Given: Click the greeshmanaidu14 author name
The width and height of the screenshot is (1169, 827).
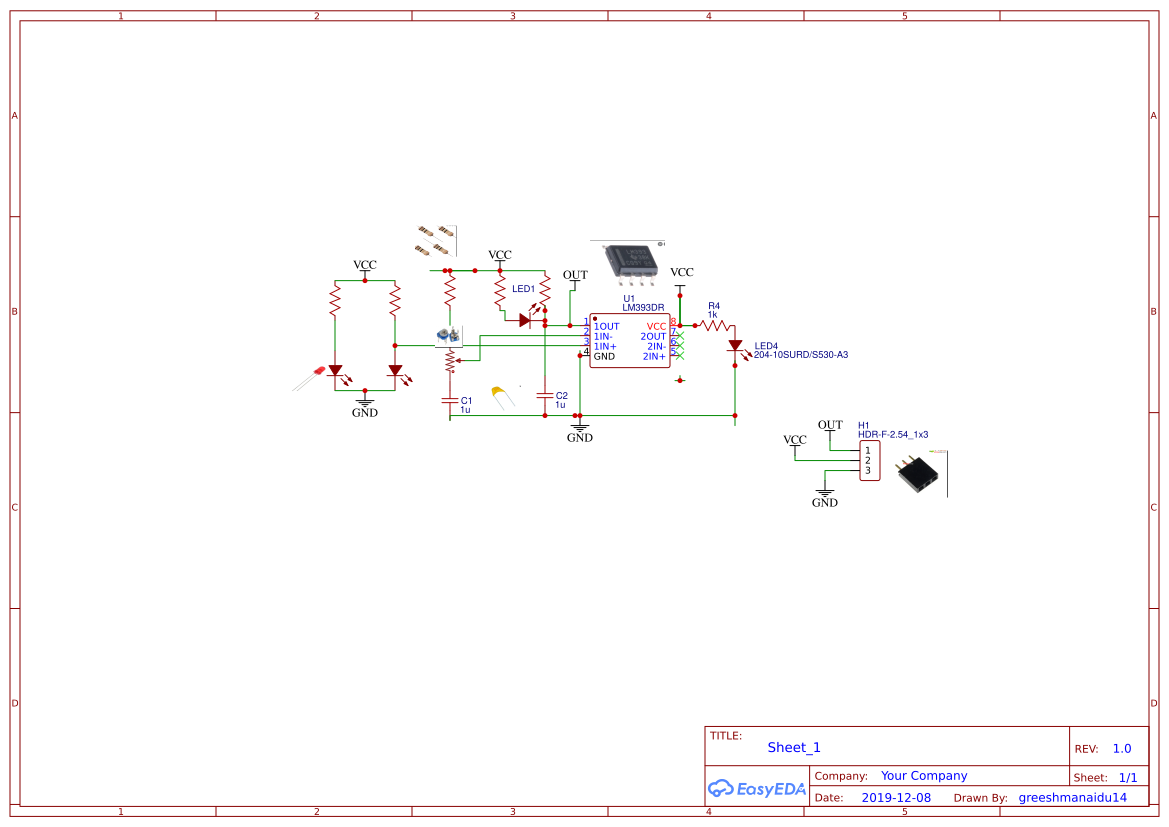Looking at the screenshot, I should coord(1074,797).
